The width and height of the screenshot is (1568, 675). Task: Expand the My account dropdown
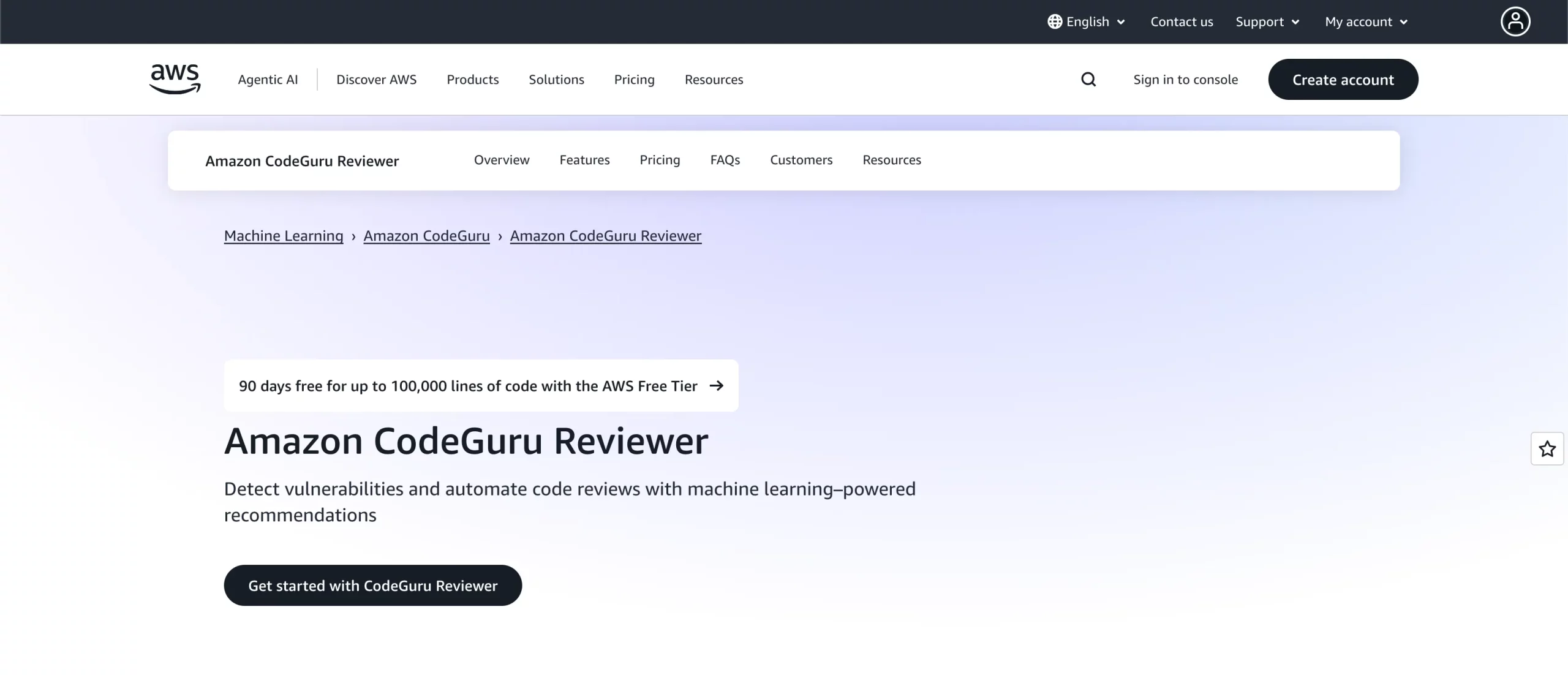(x=1365, y=21)
